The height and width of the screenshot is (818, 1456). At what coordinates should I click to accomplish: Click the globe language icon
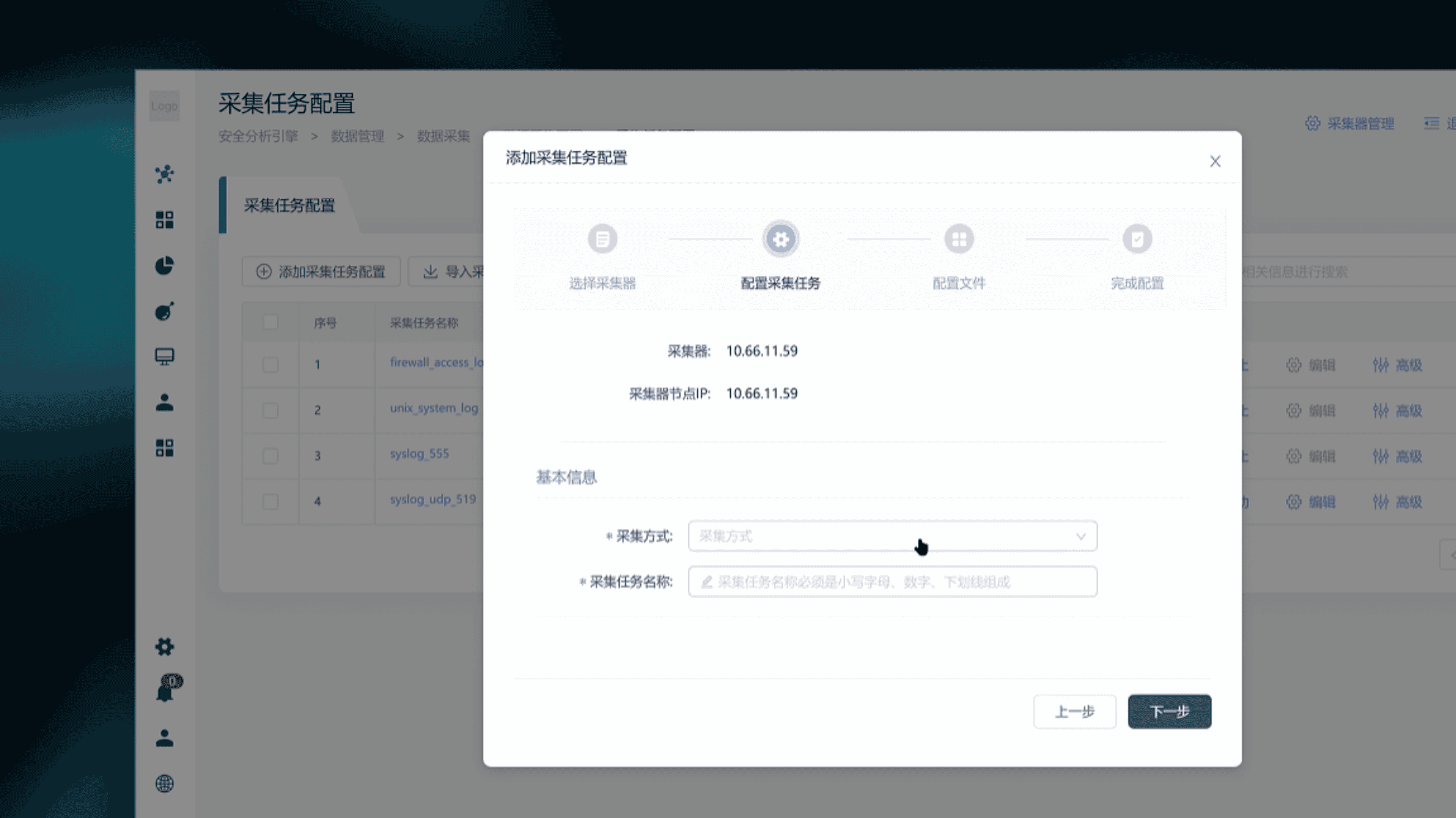coord(165,783)
